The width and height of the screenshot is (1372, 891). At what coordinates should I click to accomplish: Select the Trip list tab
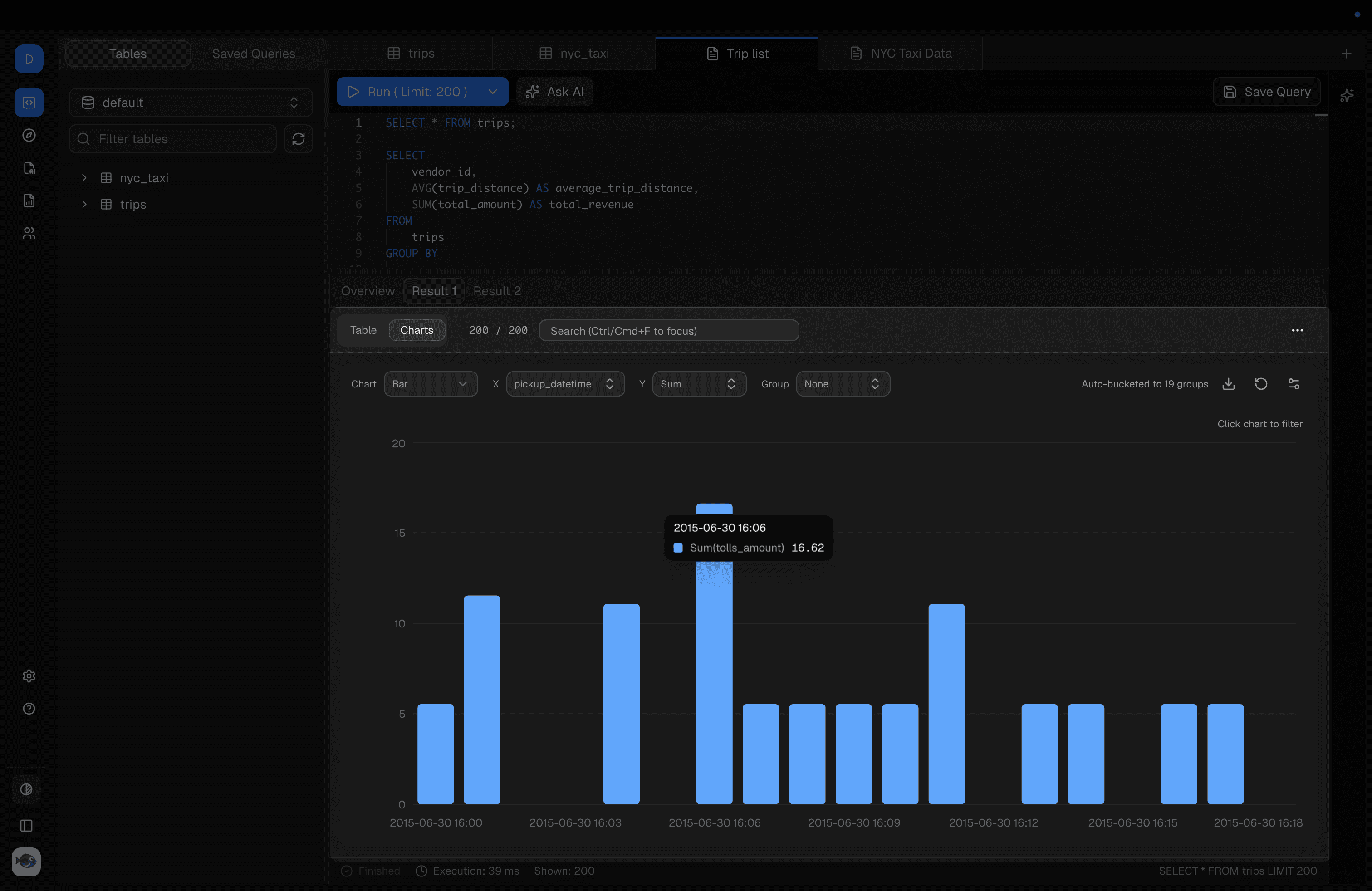click(737, 54)
